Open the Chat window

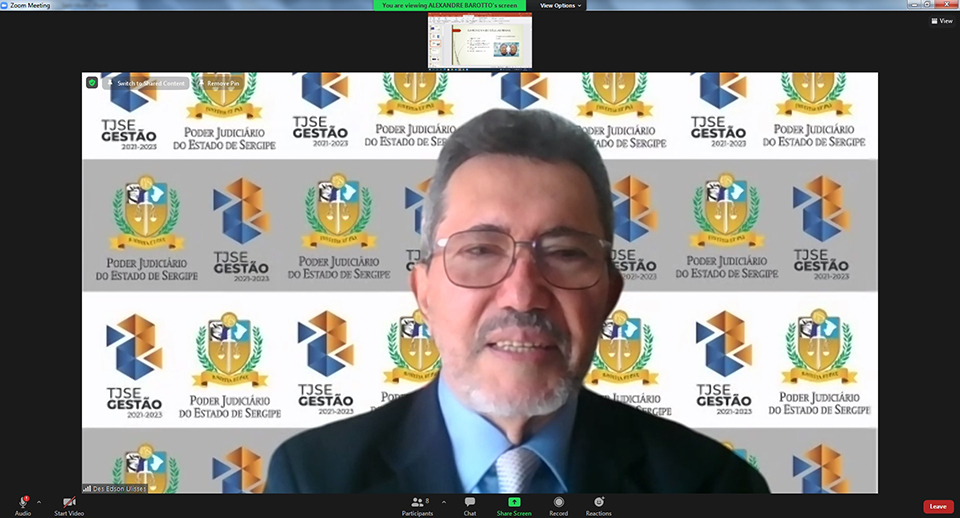coord(469,502)
